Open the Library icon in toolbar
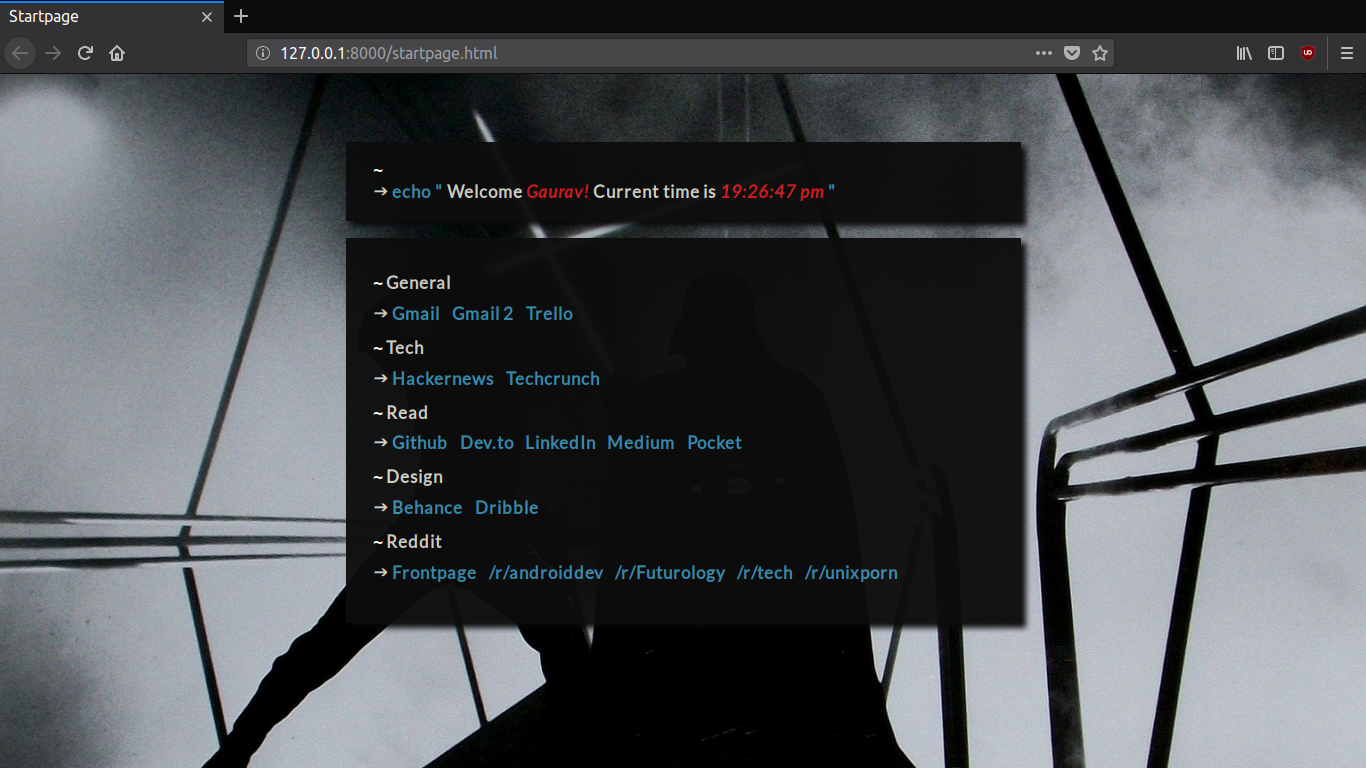Image resolution: width=1366 pixels, height=768 pixels. [1244, 53]
